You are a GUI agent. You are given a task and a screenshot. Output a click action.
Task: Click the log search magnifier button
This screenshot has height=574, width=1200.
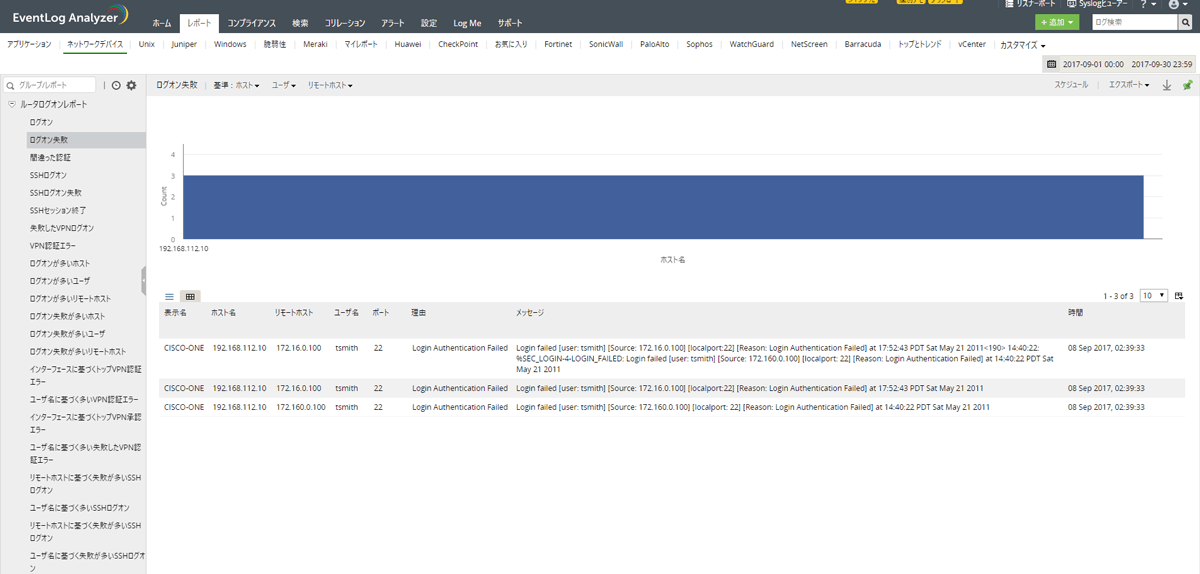coord(1184,21)
